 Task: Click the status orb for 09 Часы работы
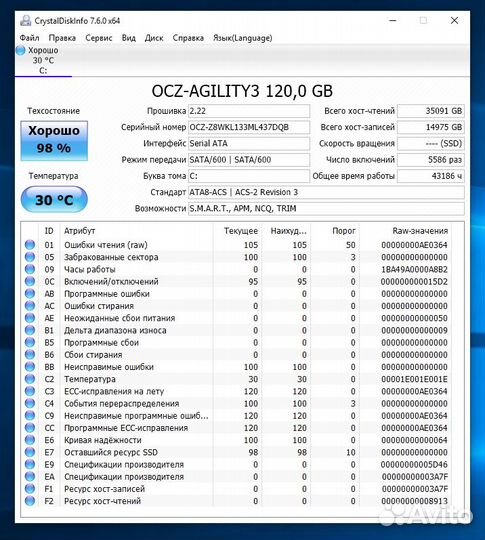tap(30, 269)
